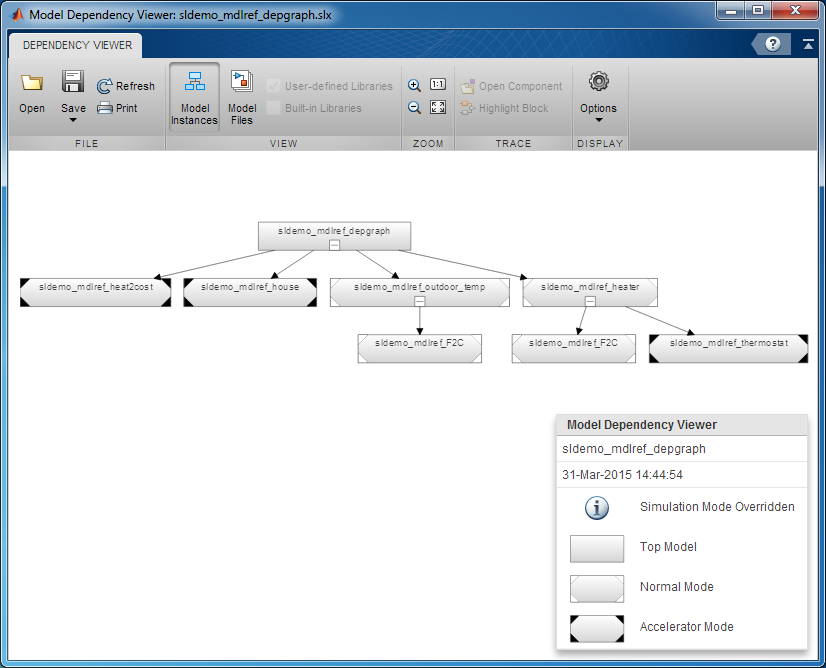The width and height of the screenshot is (826, 668).
Task: Click the Normal Mode legend swatch
Action: tap(597, 588)
